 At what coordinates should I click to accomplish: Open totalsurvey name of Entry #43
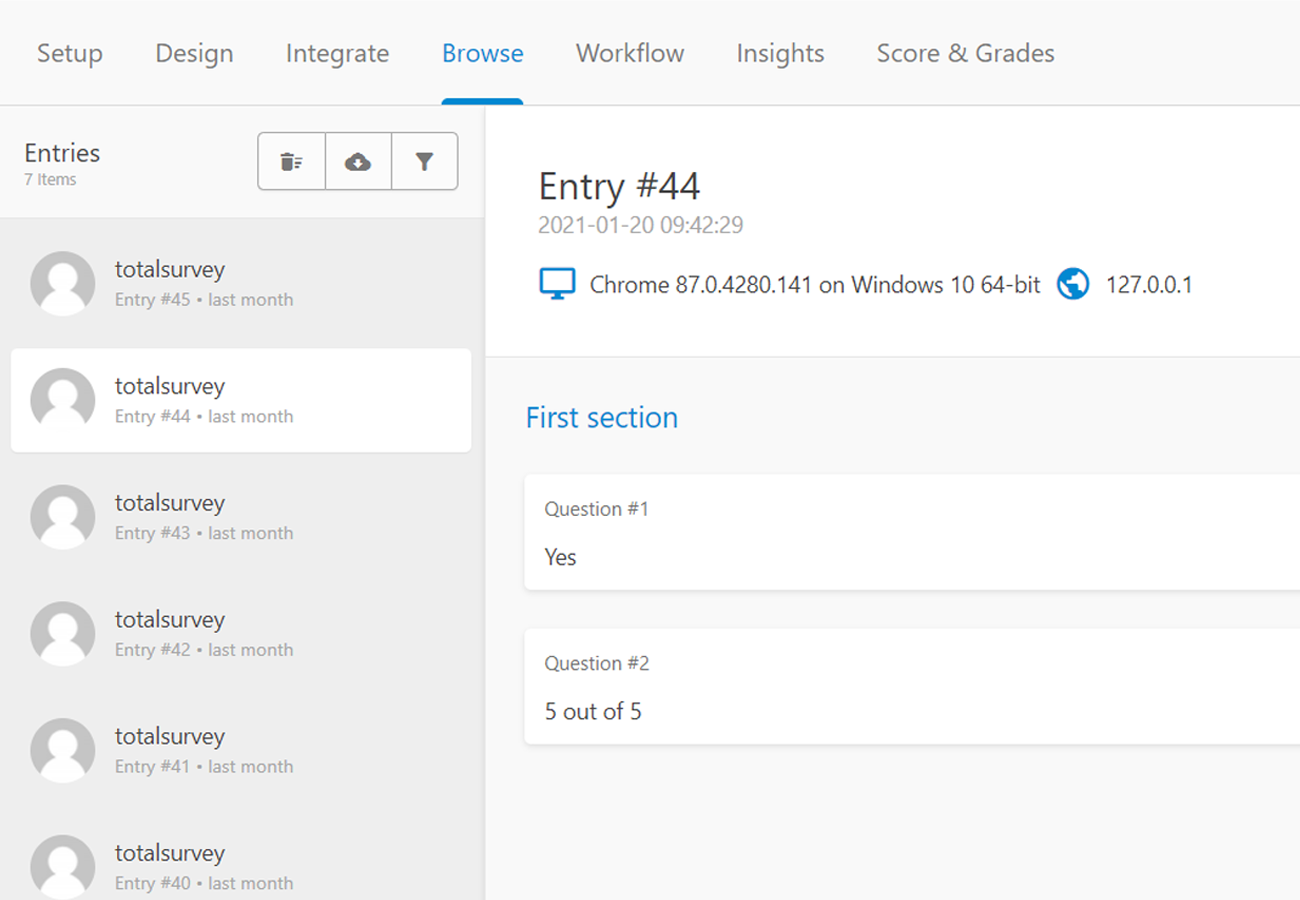pyautogui.click(x=170, y=503)
